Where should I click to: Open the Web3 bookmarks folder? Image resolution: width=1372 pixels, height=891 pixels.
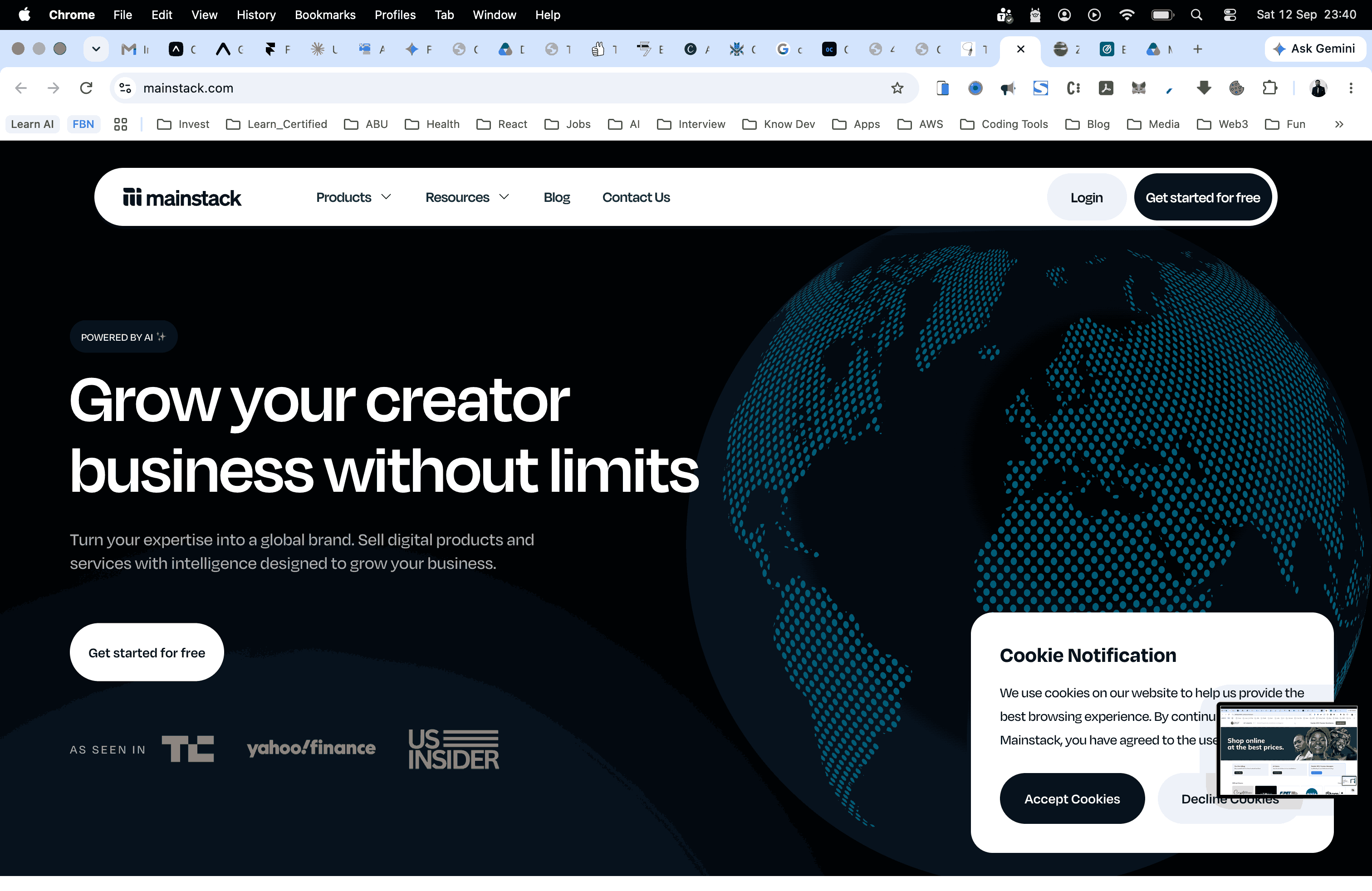1222,124
